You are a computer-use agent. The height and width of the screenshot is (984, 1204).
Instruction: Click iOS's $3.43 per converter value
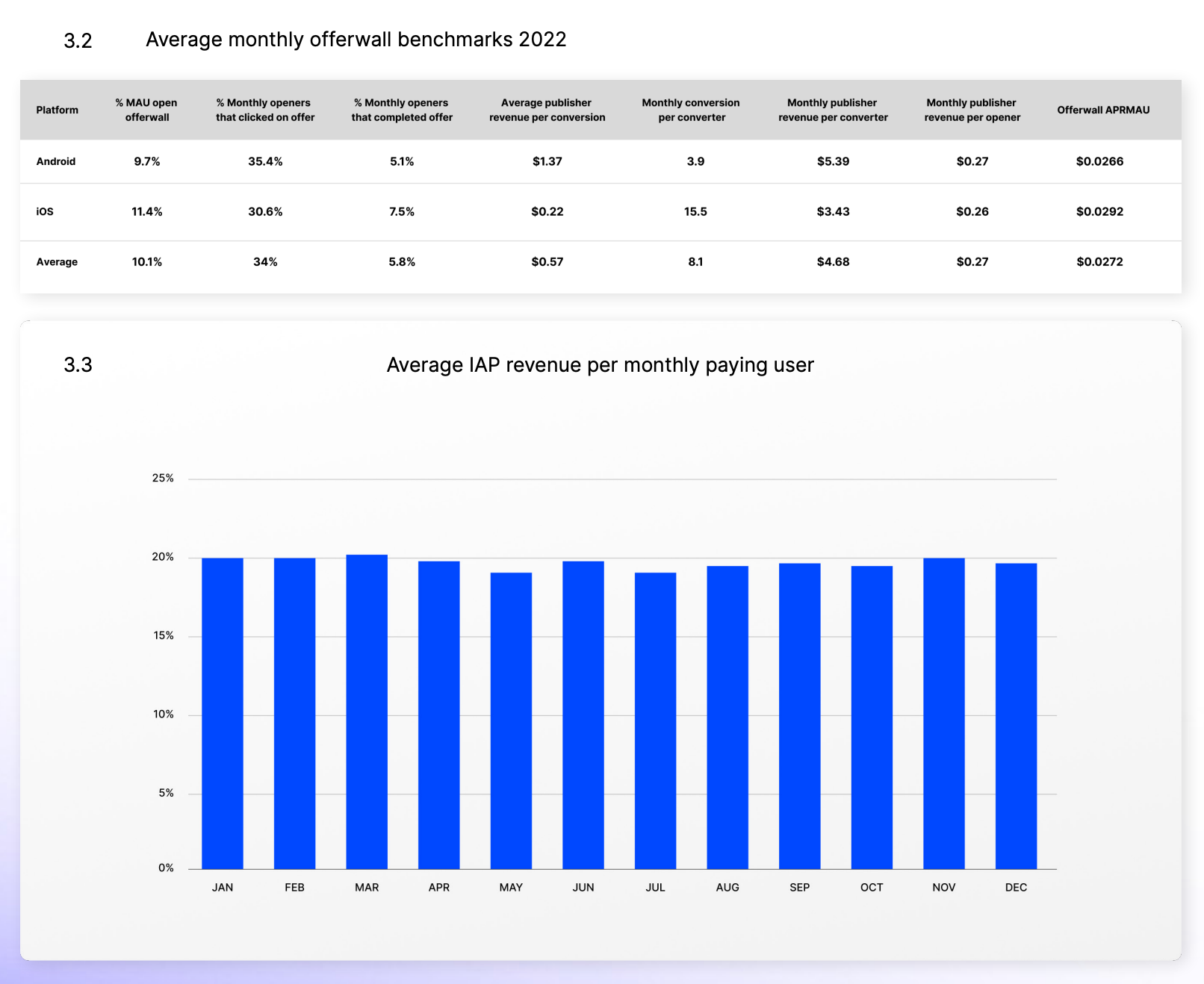(x=833, y=211)
